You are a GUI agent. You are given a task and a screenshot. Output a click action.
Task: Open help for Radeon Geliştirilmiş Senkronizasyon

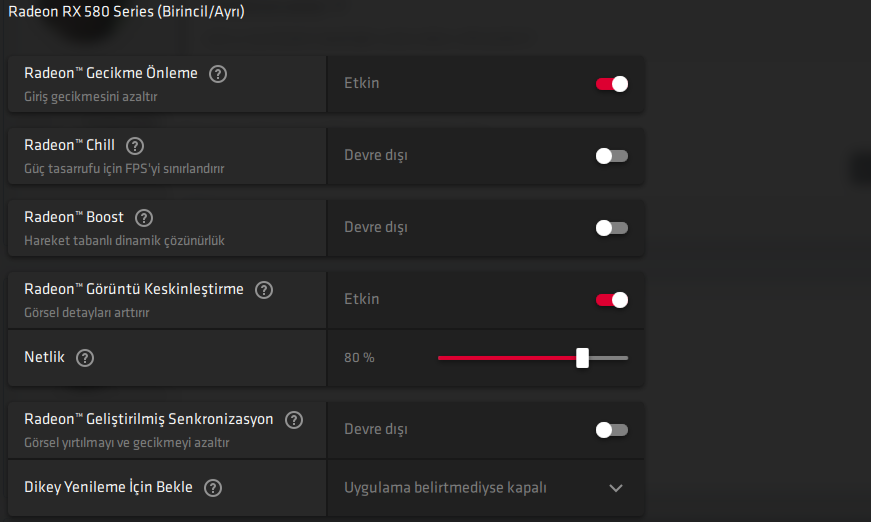(x=294, y=420)
